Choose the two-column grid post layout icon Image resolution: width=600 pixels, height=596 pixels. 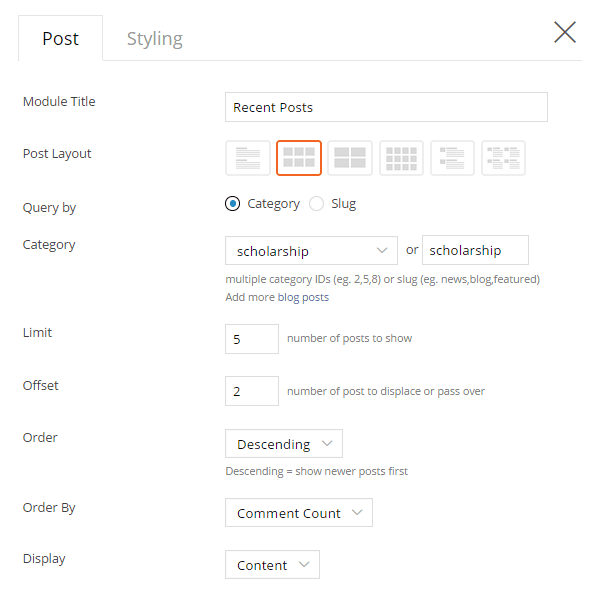click(x=350, y=158)
